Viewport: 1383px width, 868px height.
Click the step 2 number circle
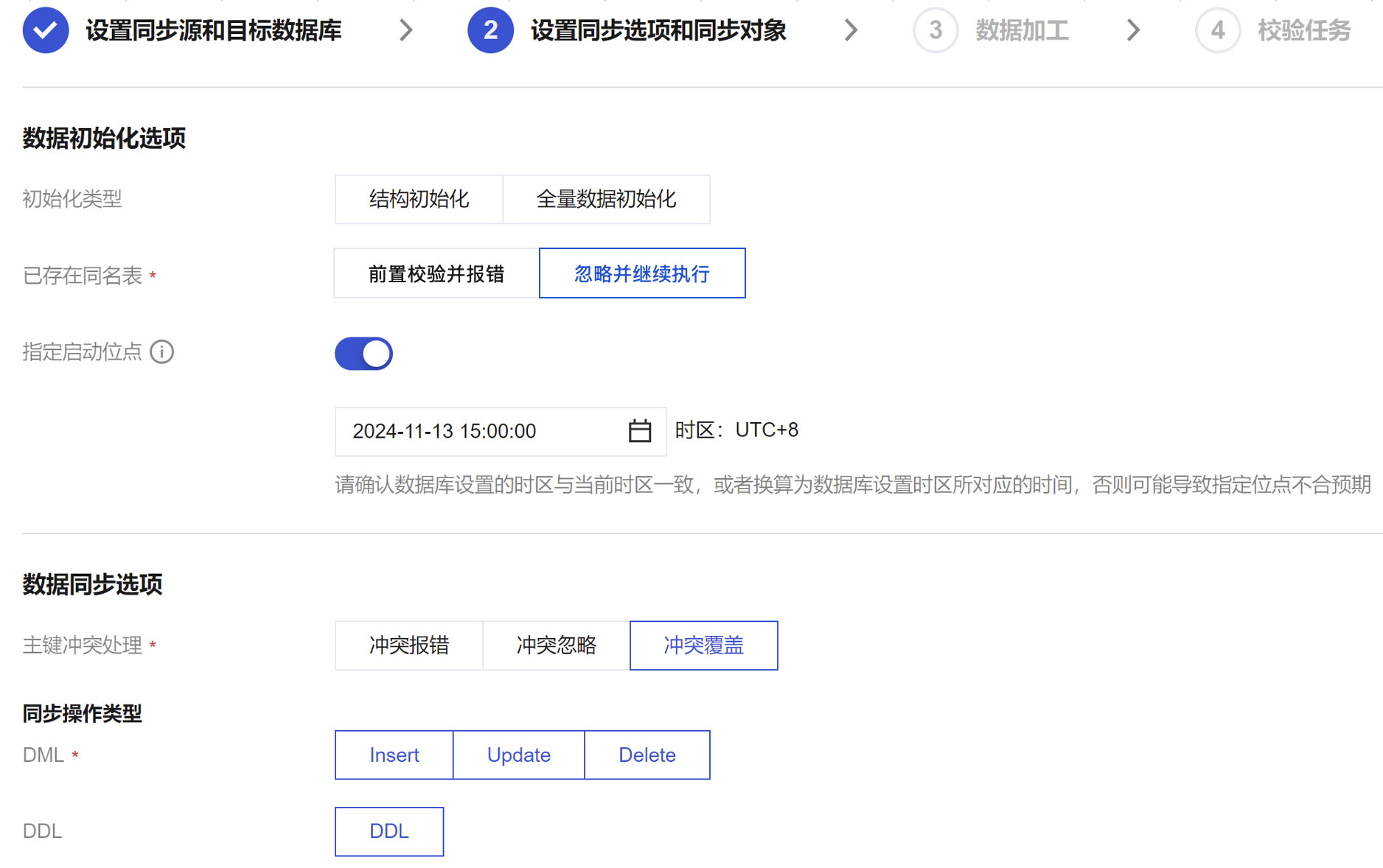490,30
